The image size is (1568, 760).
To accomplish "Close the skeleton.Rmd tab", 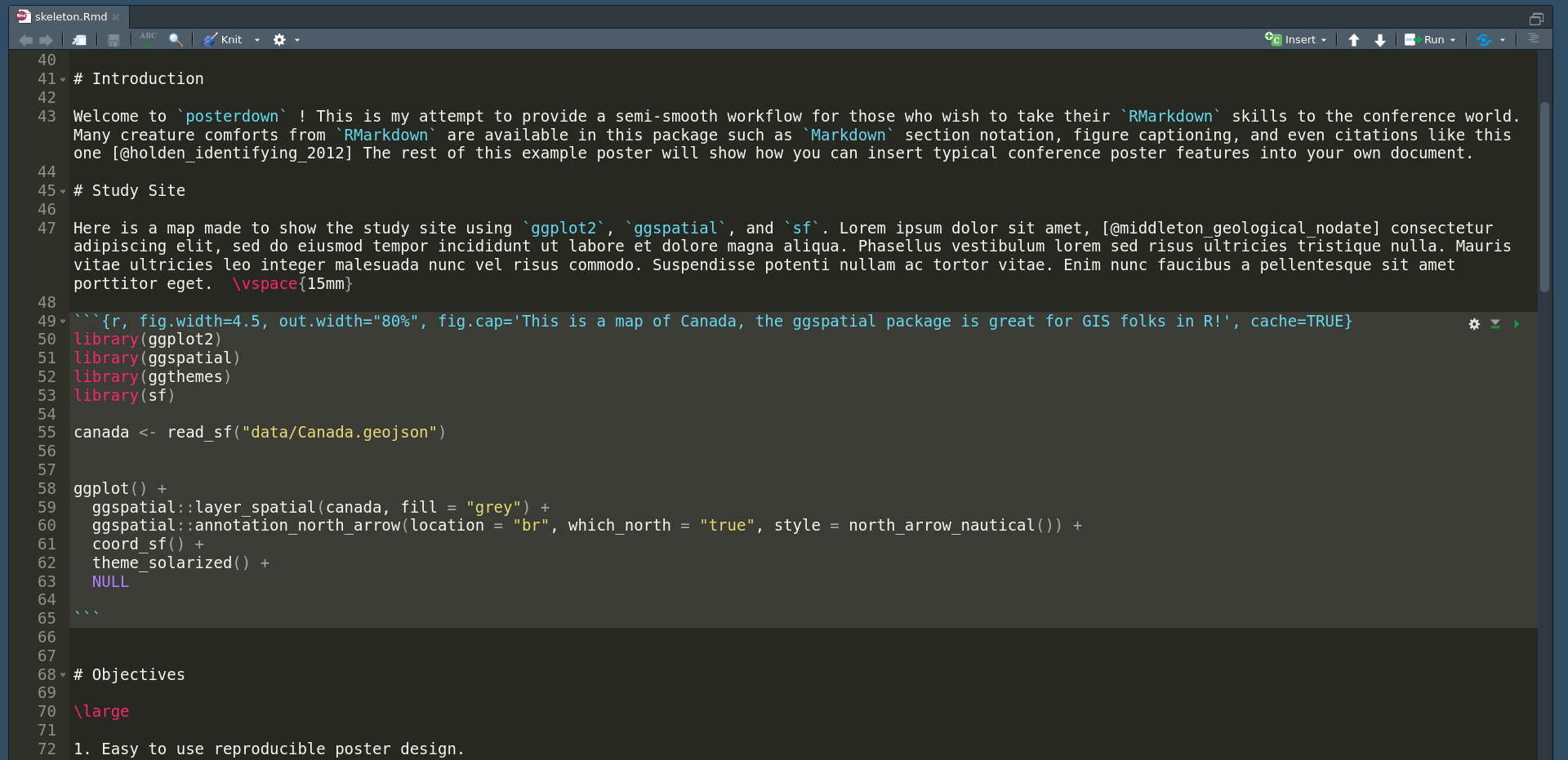I will [x=116, y=17].
